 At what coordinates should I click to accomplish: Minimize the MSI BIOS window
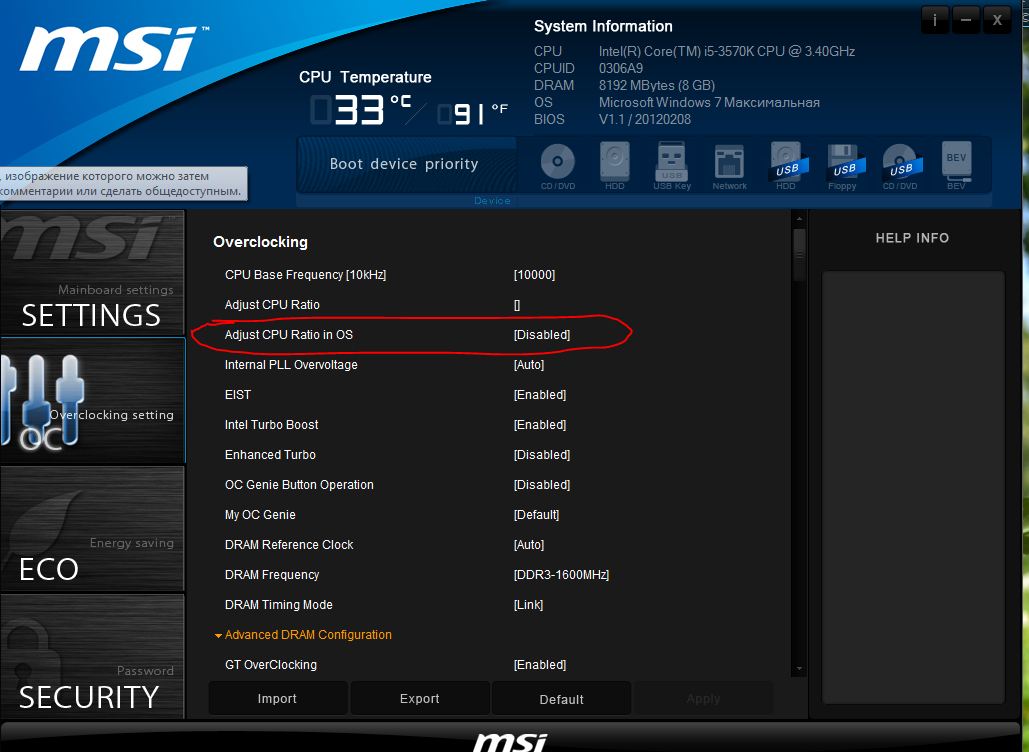[x=965, y=20]
